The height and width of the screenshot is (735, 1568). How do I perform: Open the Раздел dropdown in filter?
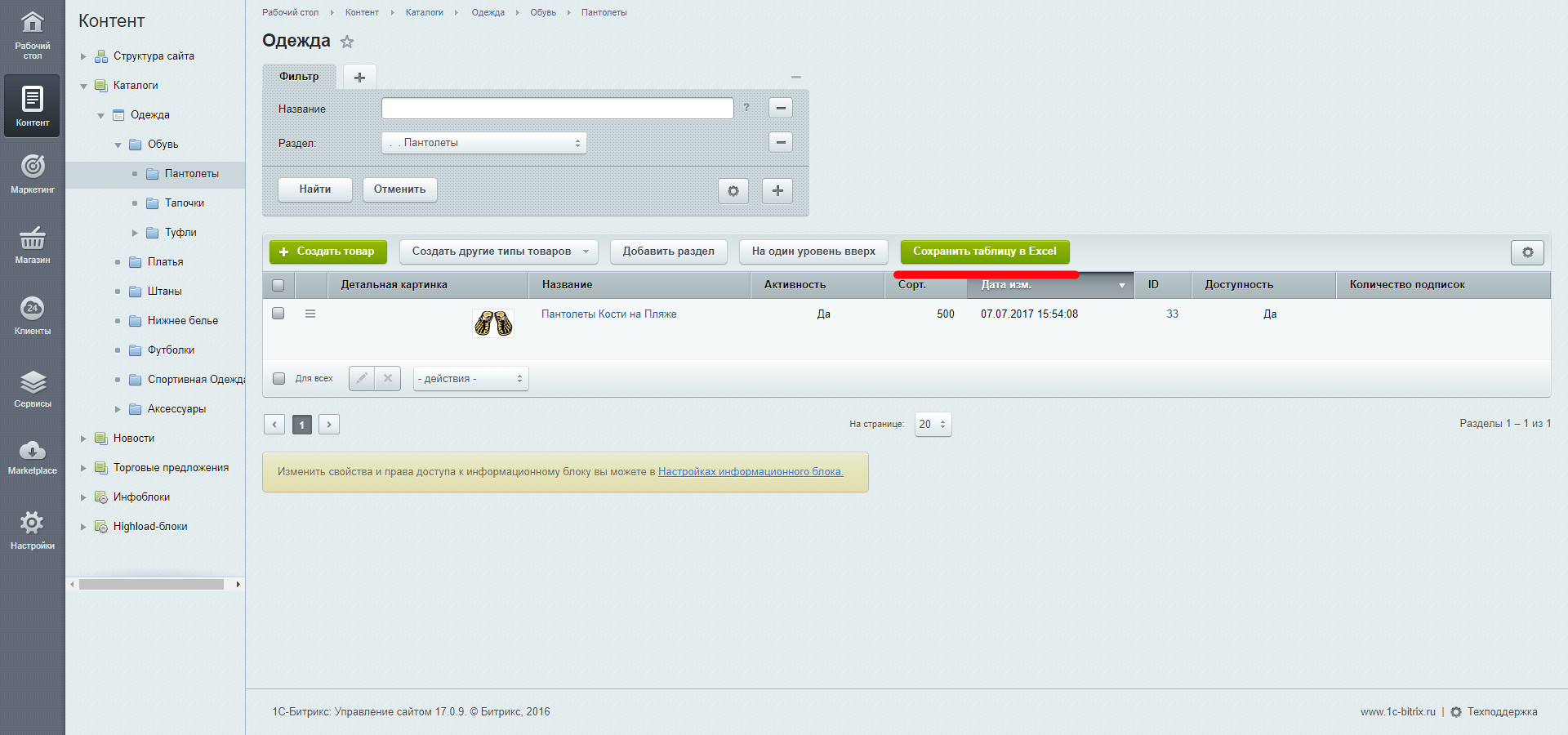click(x=483, y=143)
